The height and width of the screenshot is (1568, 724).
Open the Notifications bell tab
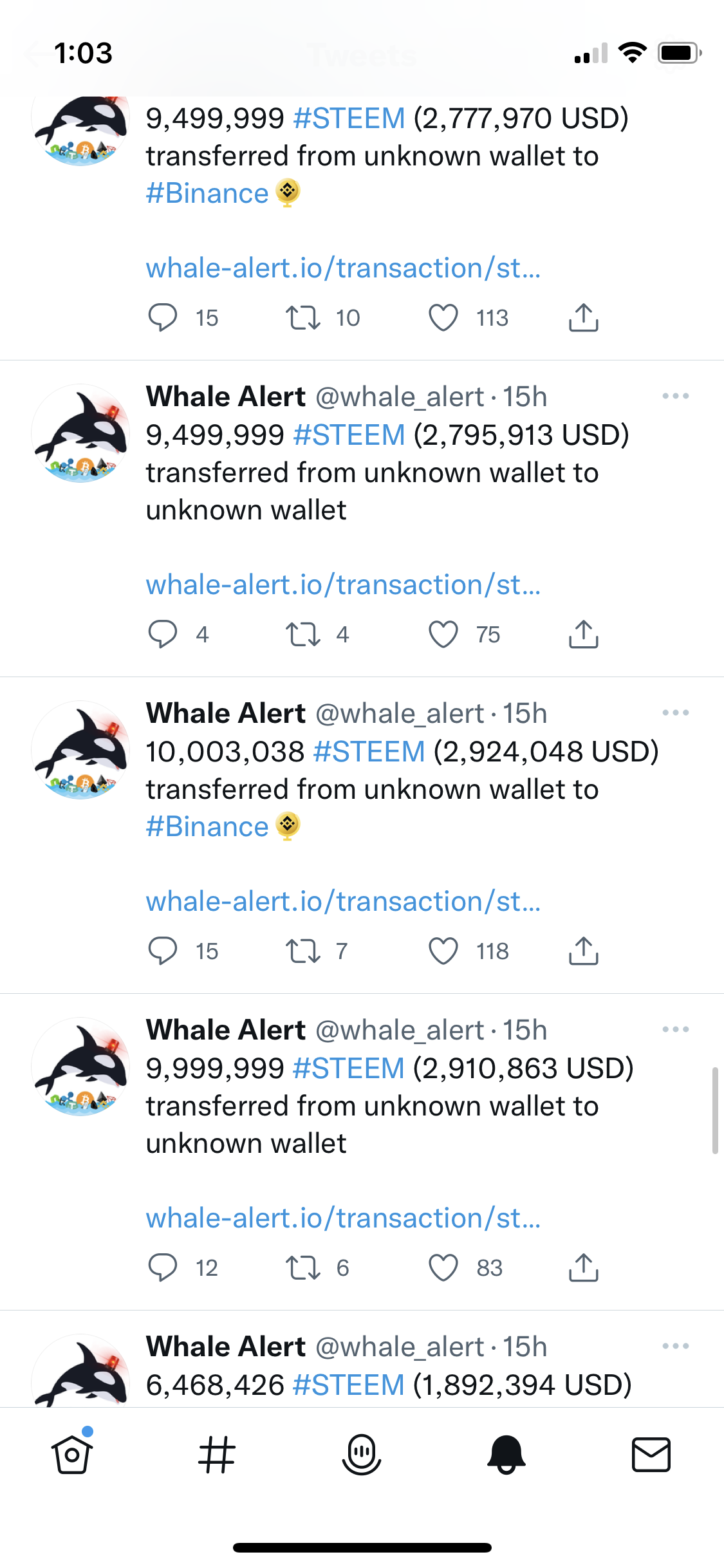click(506, 1455)
